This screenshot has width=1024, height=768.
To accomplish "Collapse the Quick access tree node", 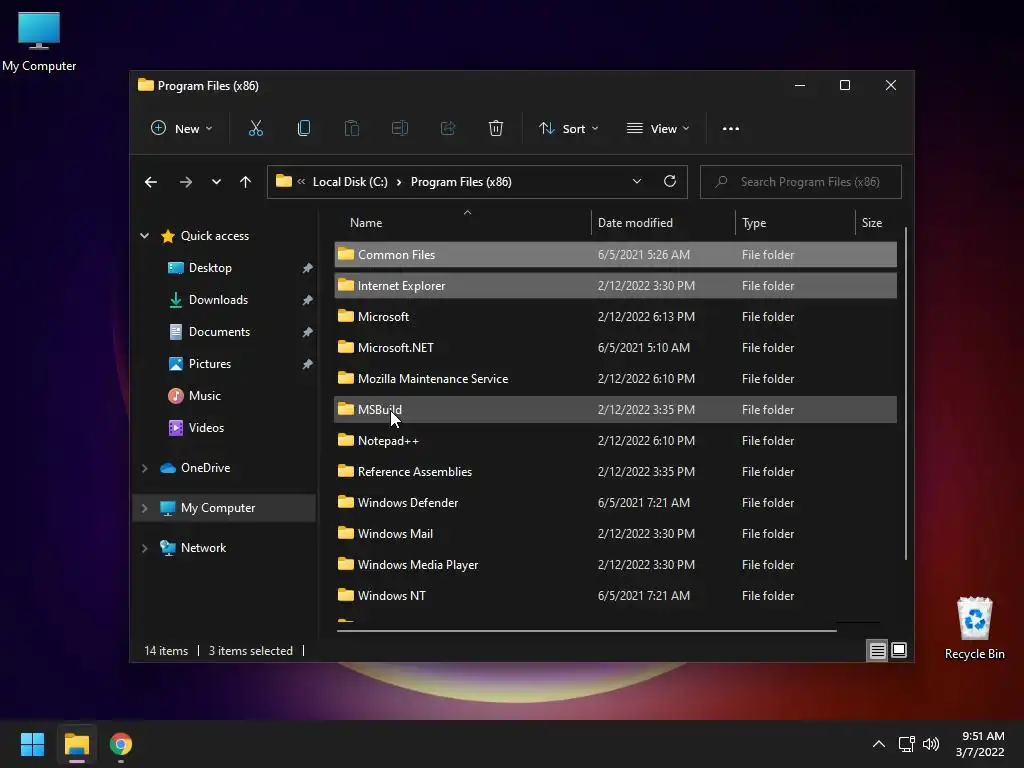I will click(x=144, y=236).
